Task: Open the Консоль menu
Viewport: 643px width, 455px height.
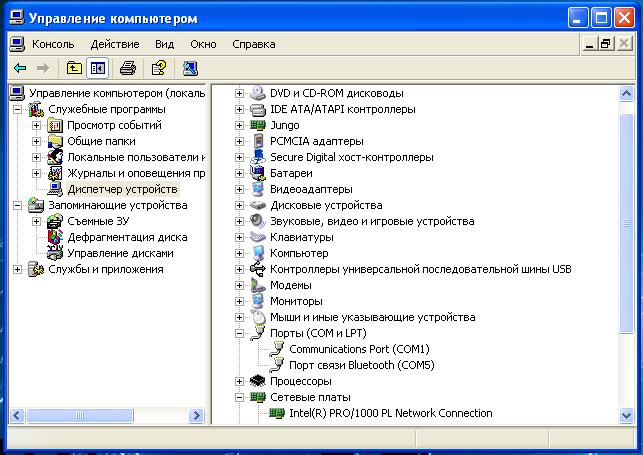Action: pyautogui.click(x=53, y=44)
